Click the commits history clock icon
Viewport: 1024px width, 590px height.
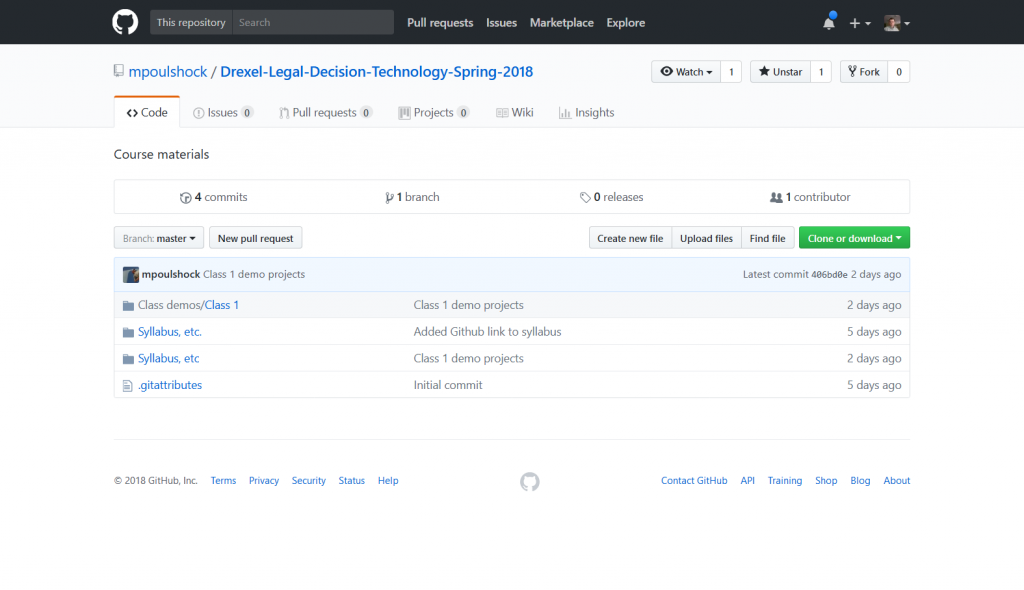185,197
